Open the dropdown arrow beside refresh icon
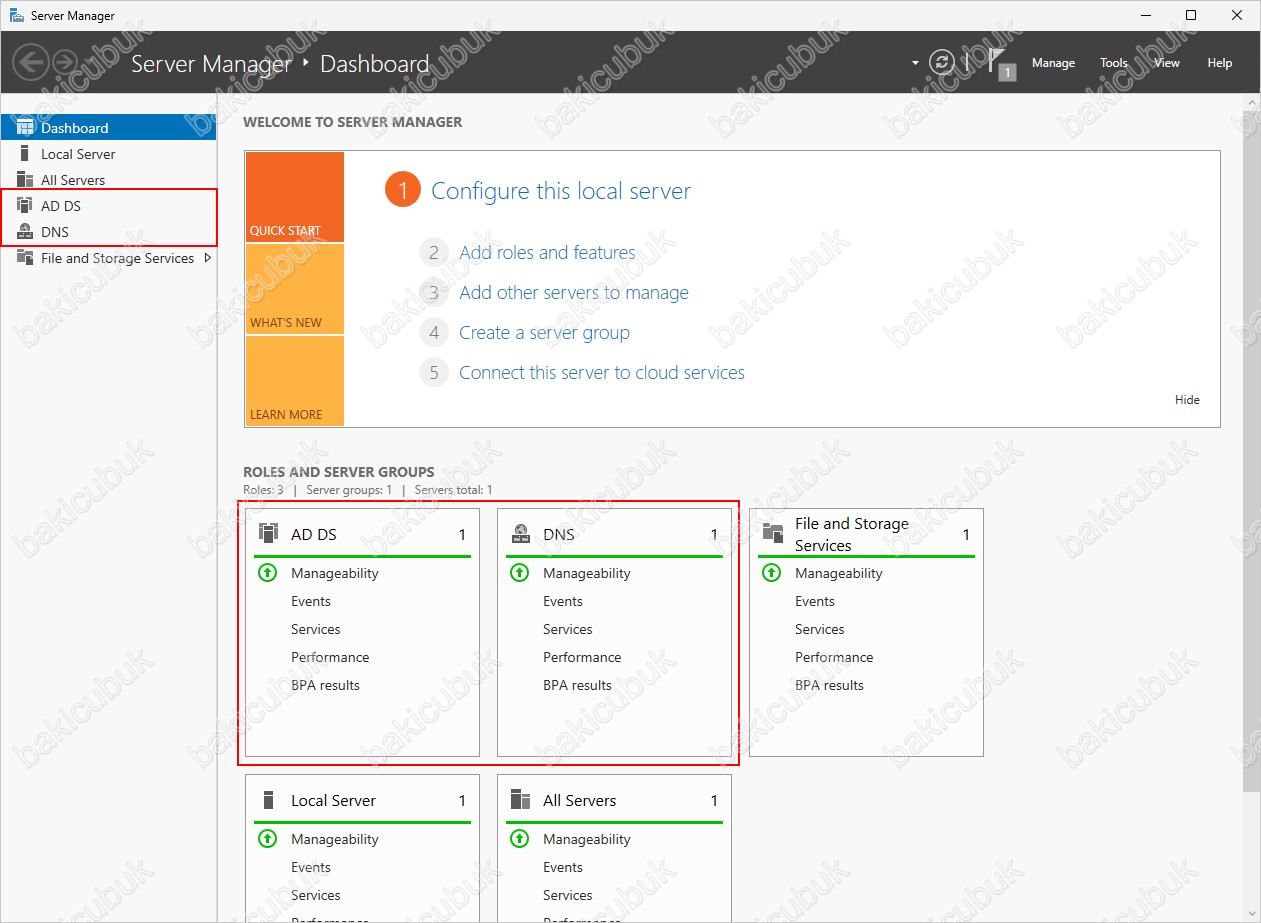Image resolution: width=1261 pixels, height=923 pixels. click(915, 63)
